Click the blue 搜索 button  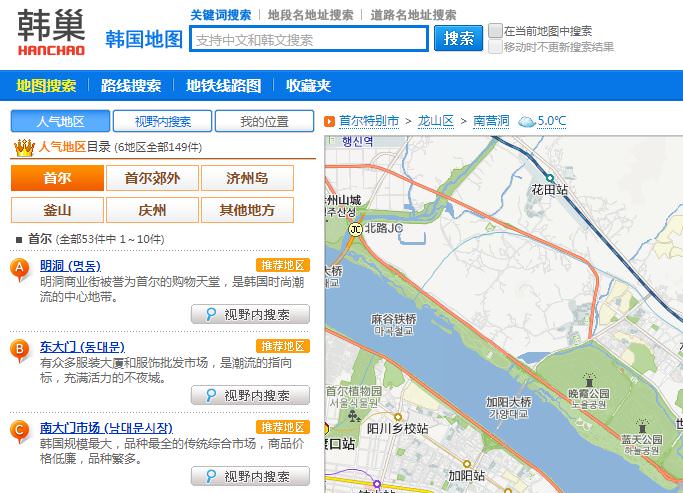click(458, 38)
